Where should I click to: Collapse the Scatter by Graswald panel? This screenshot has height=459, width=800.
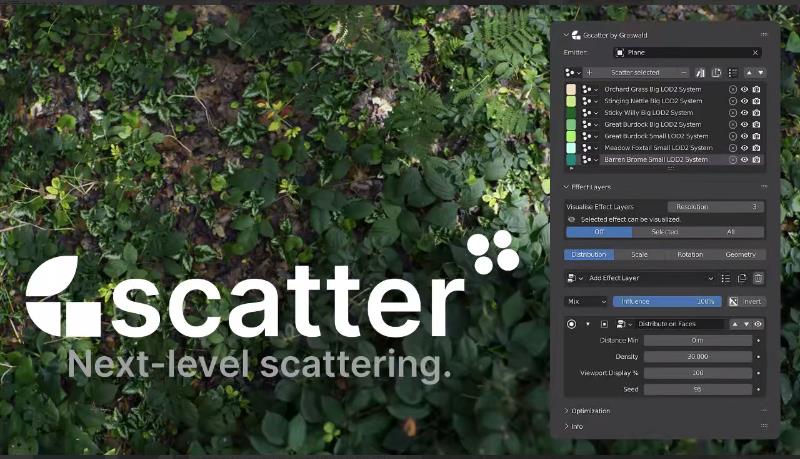pyautogui.click(x=565, y=35)
